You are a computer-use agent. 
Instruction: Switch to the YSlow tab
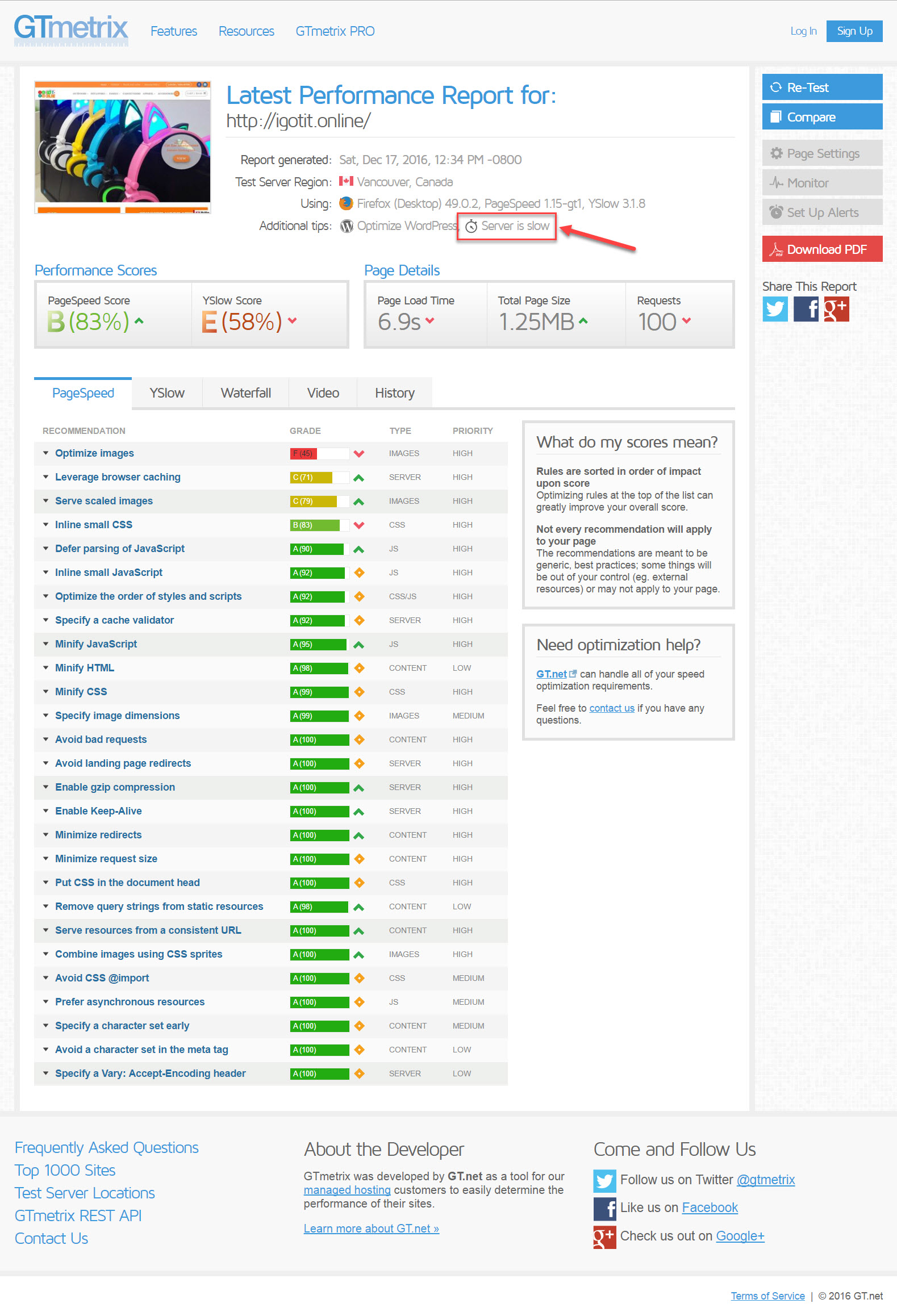(x=167, y=393)
